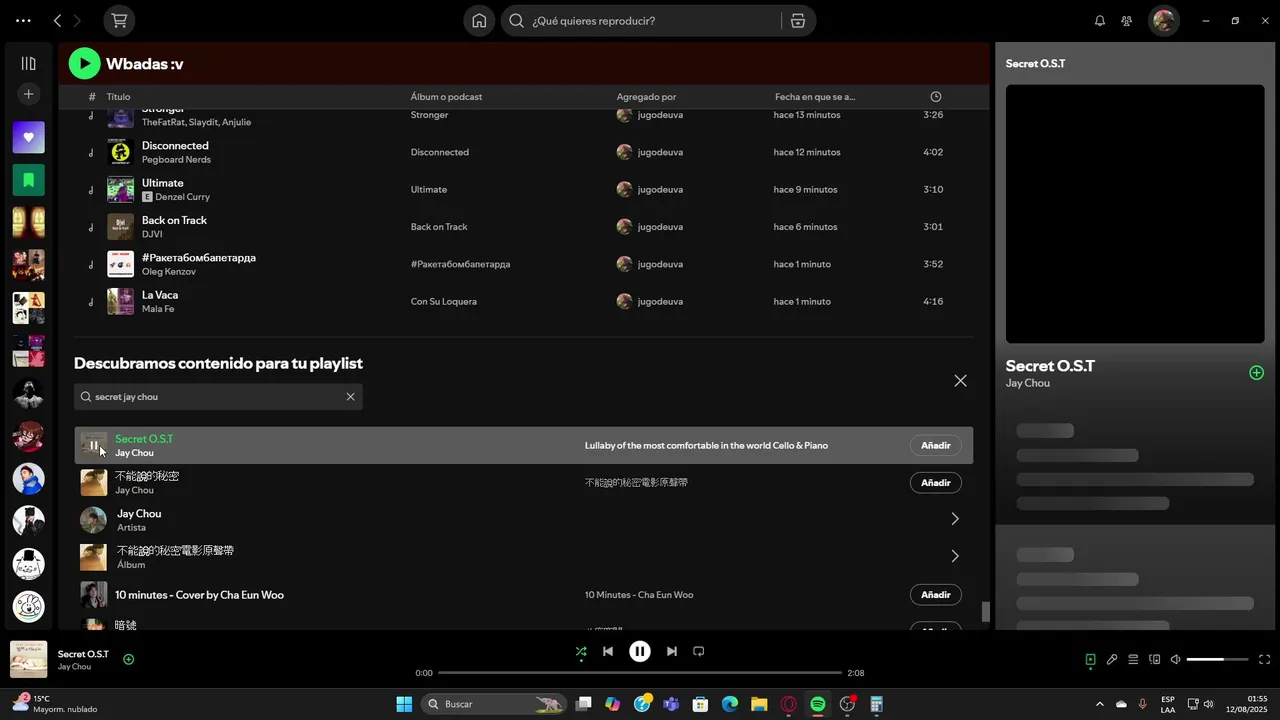Sort by duration clock icon
Image resolution: width=1280 pixels, height=720 pixels.
click(x=936, y=97)
